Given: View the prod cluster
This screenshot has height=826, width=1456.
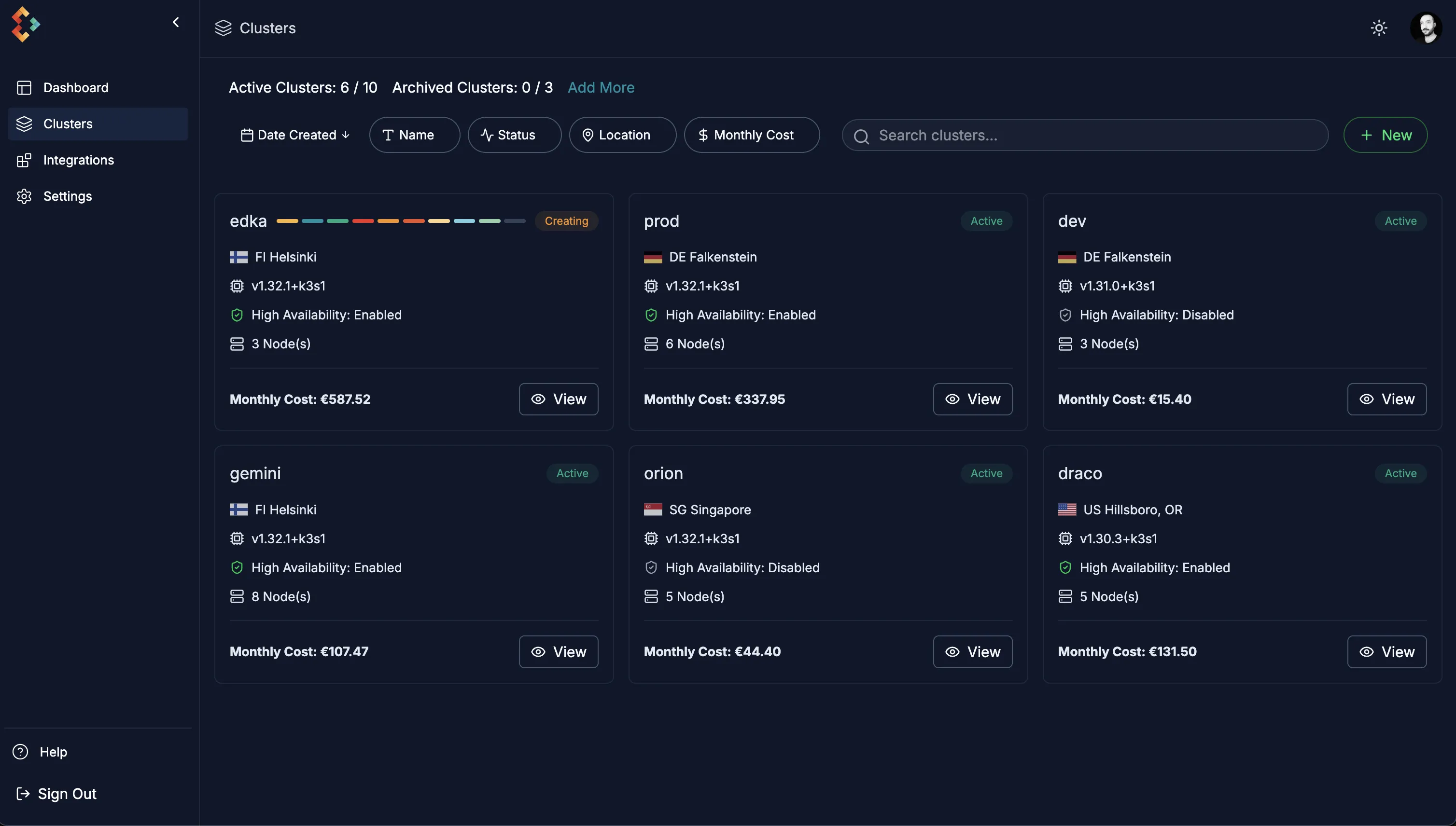Looking at the screenshot, I should click(972, 399).
